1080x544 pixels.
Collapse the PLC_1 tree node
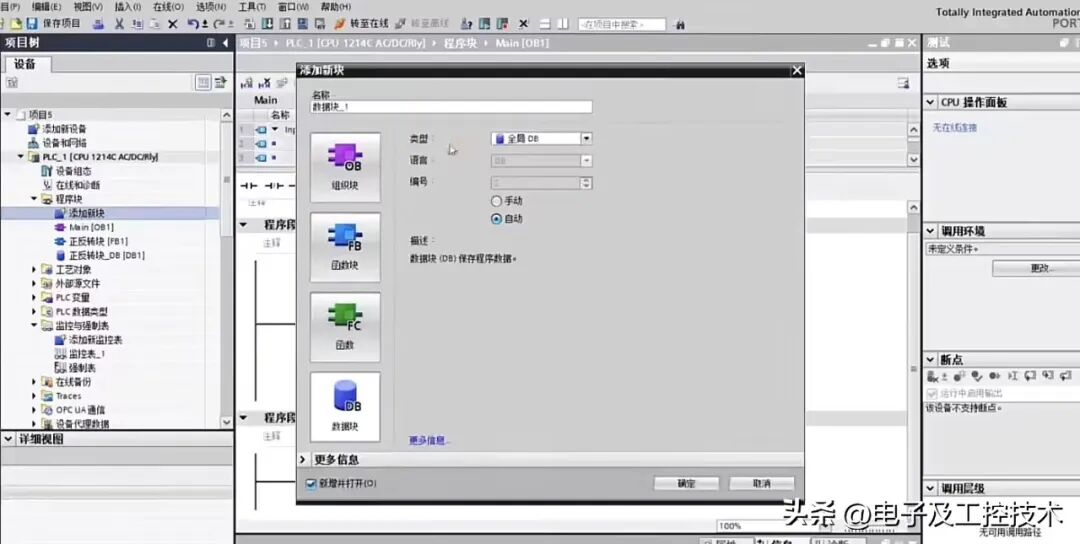pyautogui.click(x=21, y=157)
